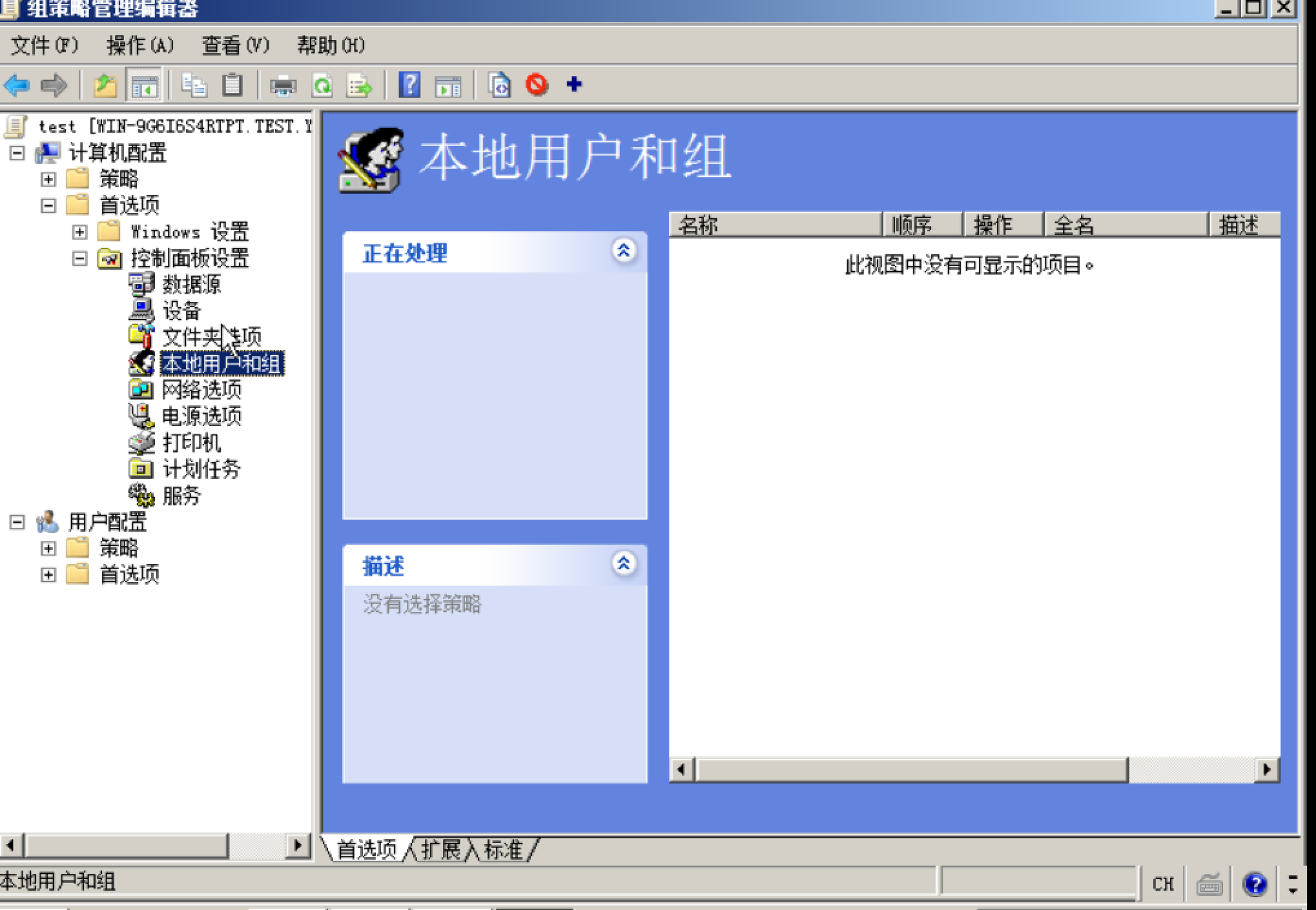Image resolution: width=1316 pixels, height=910 pixels.
Task: Click the blue plus add-new icon
Action: [574, 85]
